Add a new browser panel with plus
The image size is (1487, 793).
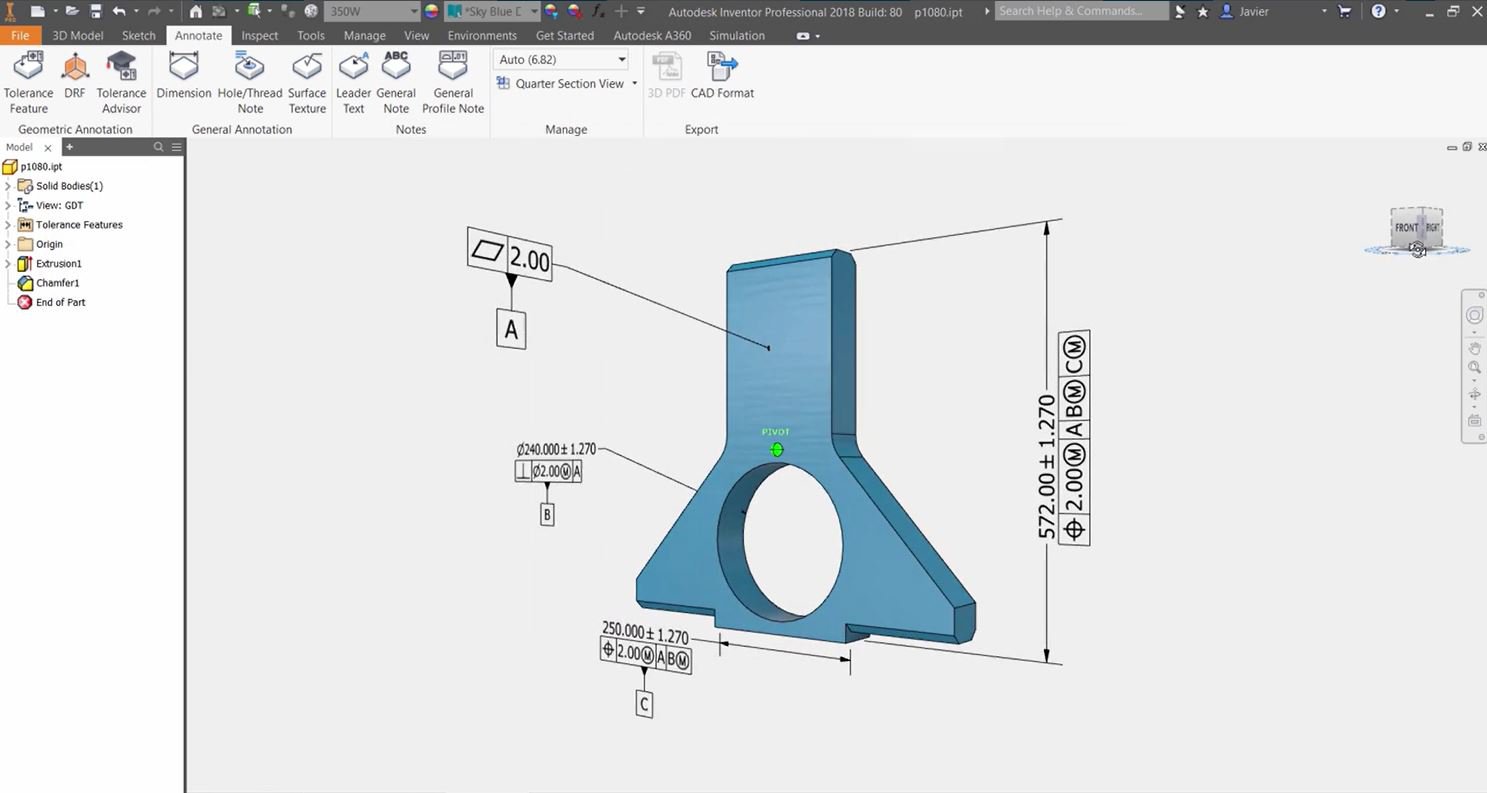pyautogui.click(x=69, y=147)
